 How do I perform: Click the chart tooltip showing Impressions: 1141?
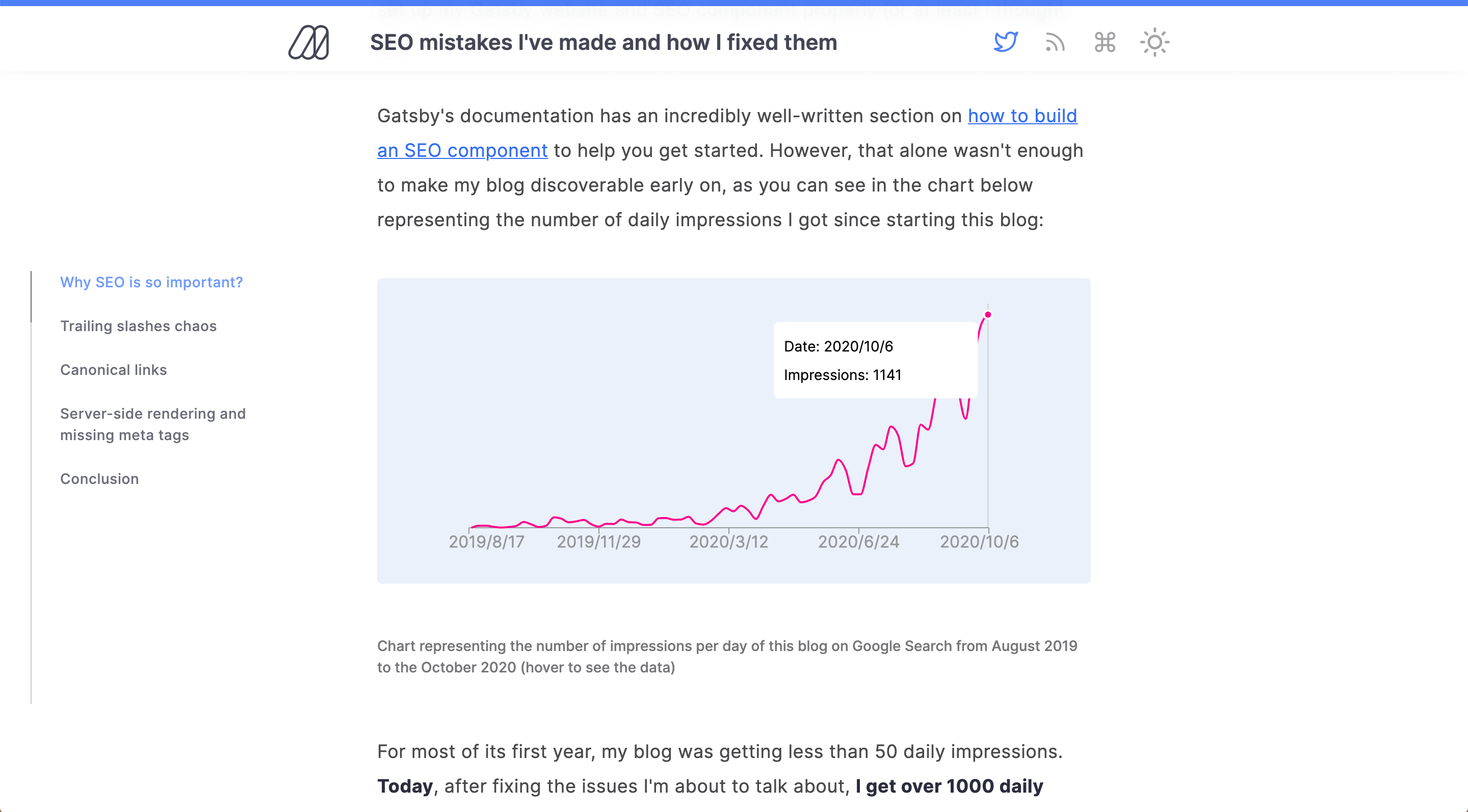875,361
